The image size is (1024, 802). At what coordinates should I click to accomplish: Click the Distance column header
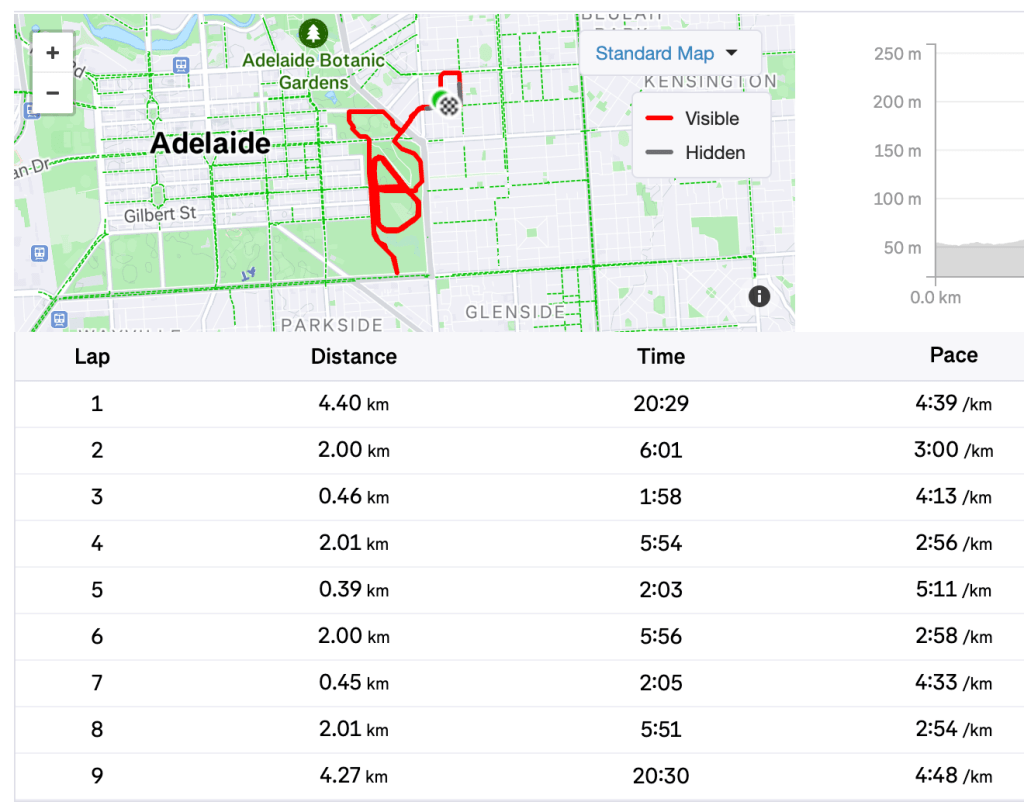click(353, 356)
